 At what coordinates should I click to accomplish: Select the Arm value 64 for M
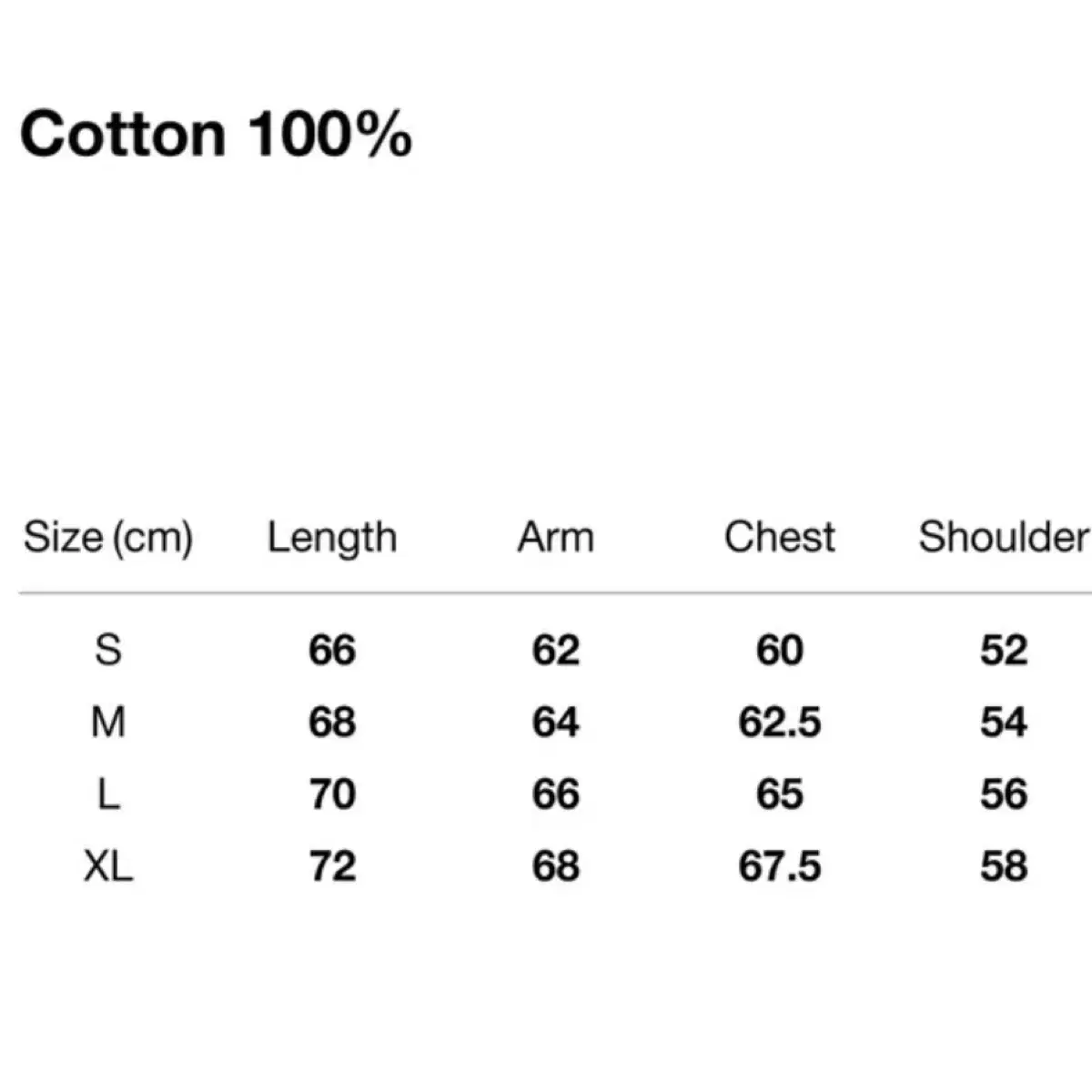pyautogui.click(x=555, y=723)
